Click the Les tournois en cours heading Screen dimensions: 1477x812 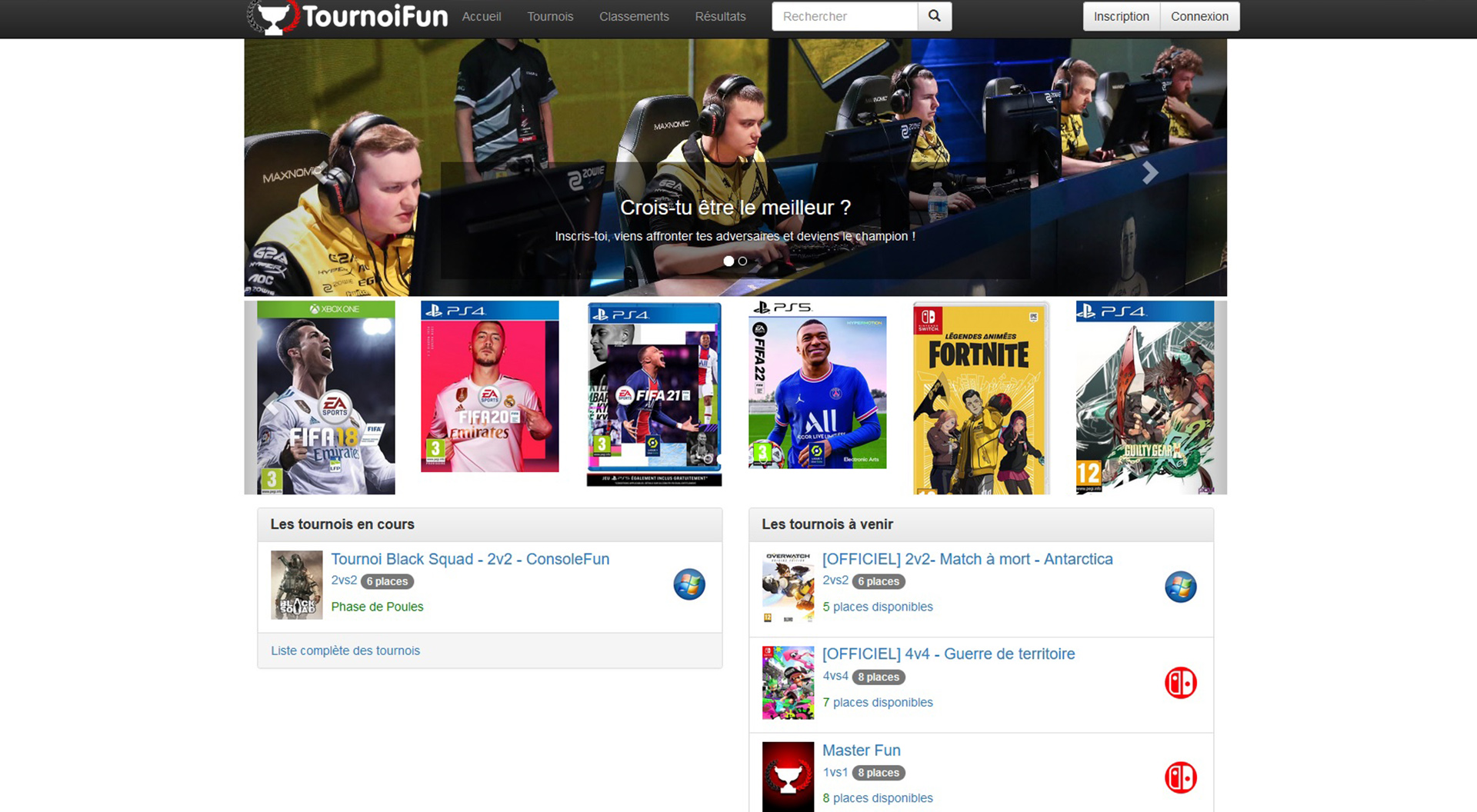342,524
